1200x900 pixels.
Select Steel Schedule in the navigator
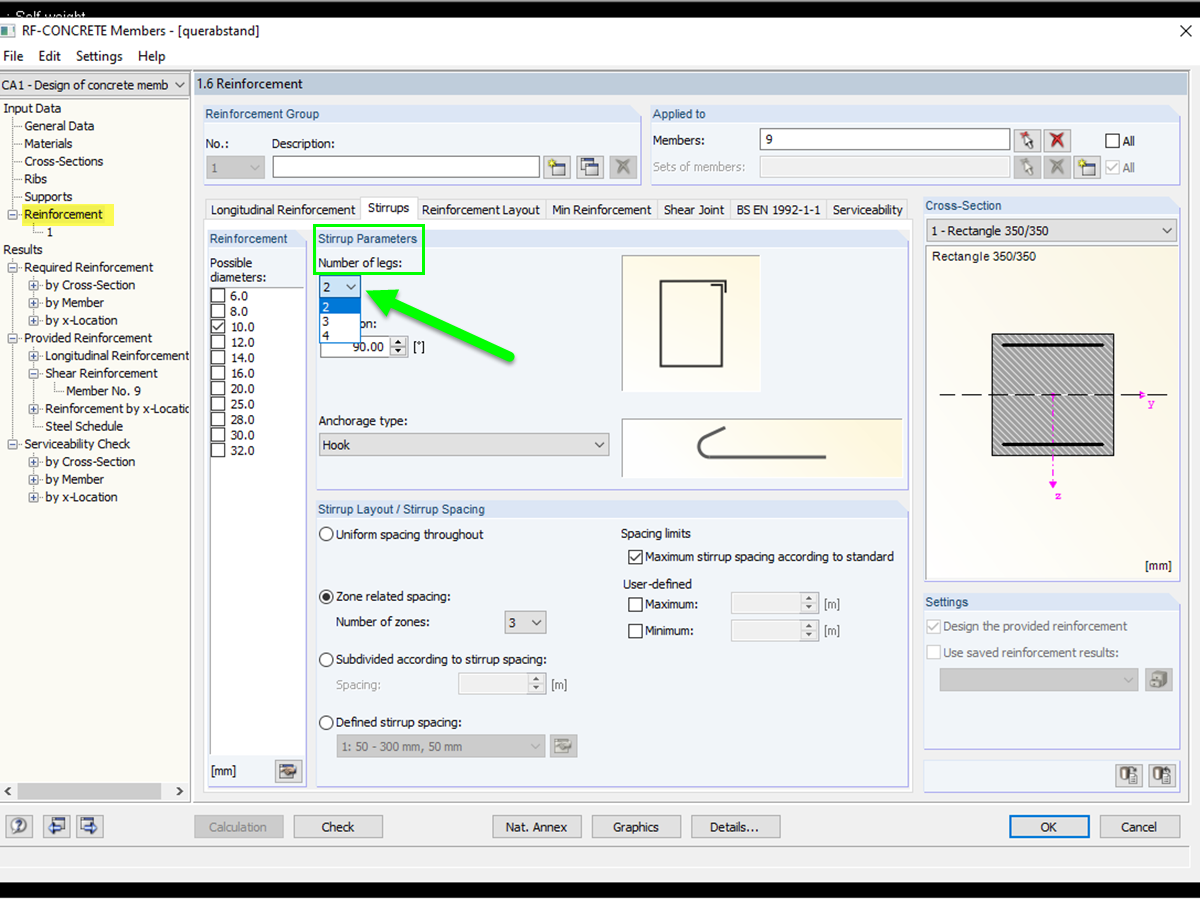[x=84, y=426]
